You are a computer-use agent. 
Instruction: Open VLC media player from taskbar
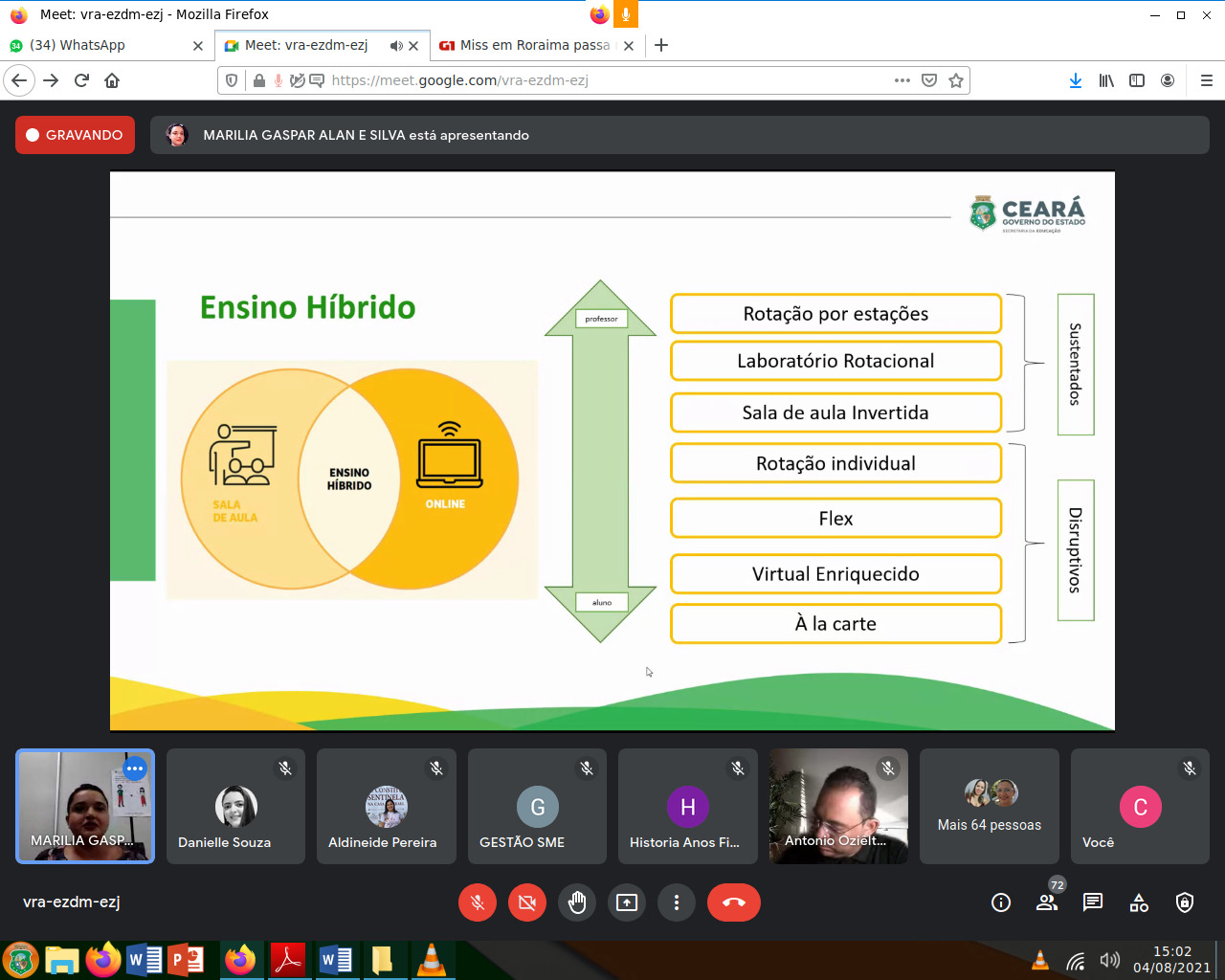pos(432,960)
